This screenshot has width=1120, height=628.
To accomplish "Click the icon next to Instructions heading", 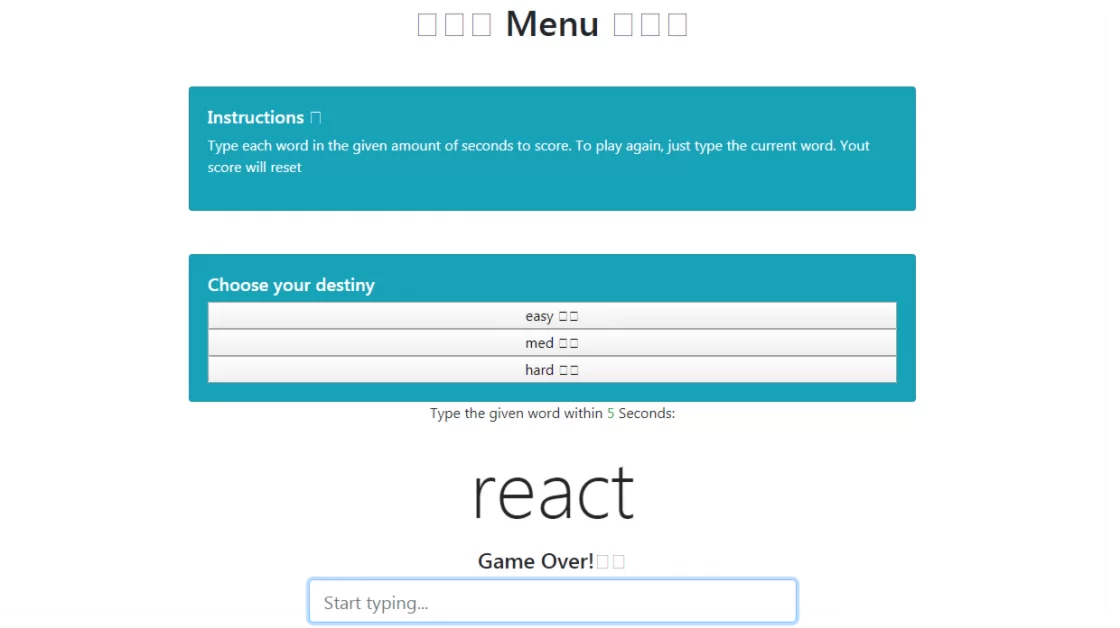I will tap(316, 118).
